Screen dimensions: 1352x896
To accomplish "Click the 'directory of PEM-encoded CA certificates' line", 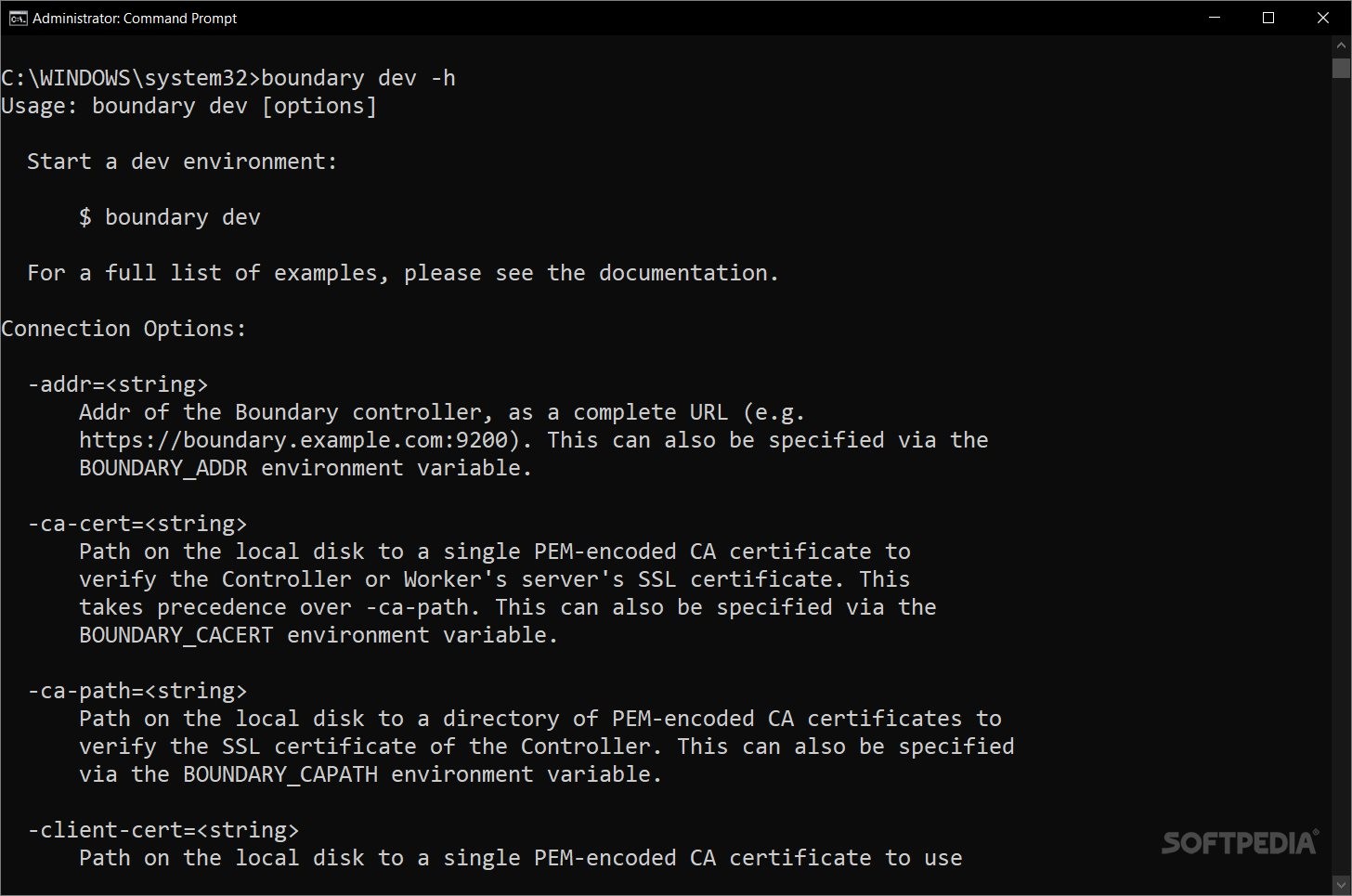I will [540, 719].
